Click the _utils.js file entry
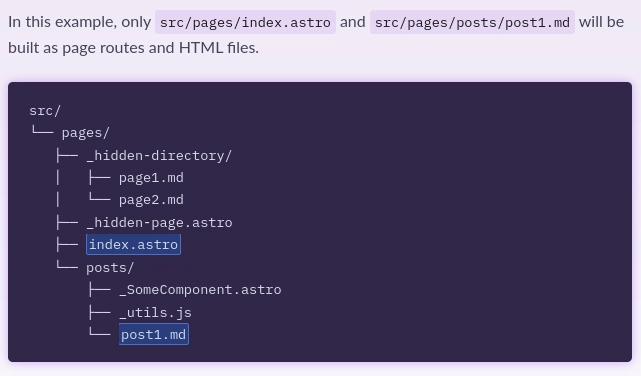This screenshot has height=376, width=641. [x=155, y=313]
